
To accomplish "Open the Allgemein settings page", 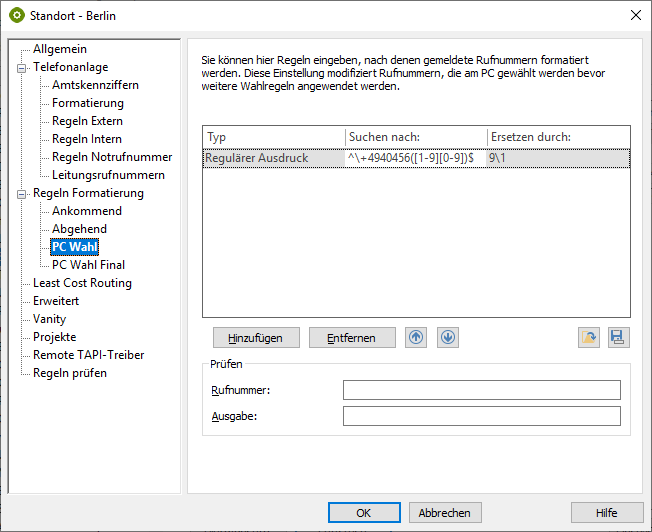I will point(59,49).
